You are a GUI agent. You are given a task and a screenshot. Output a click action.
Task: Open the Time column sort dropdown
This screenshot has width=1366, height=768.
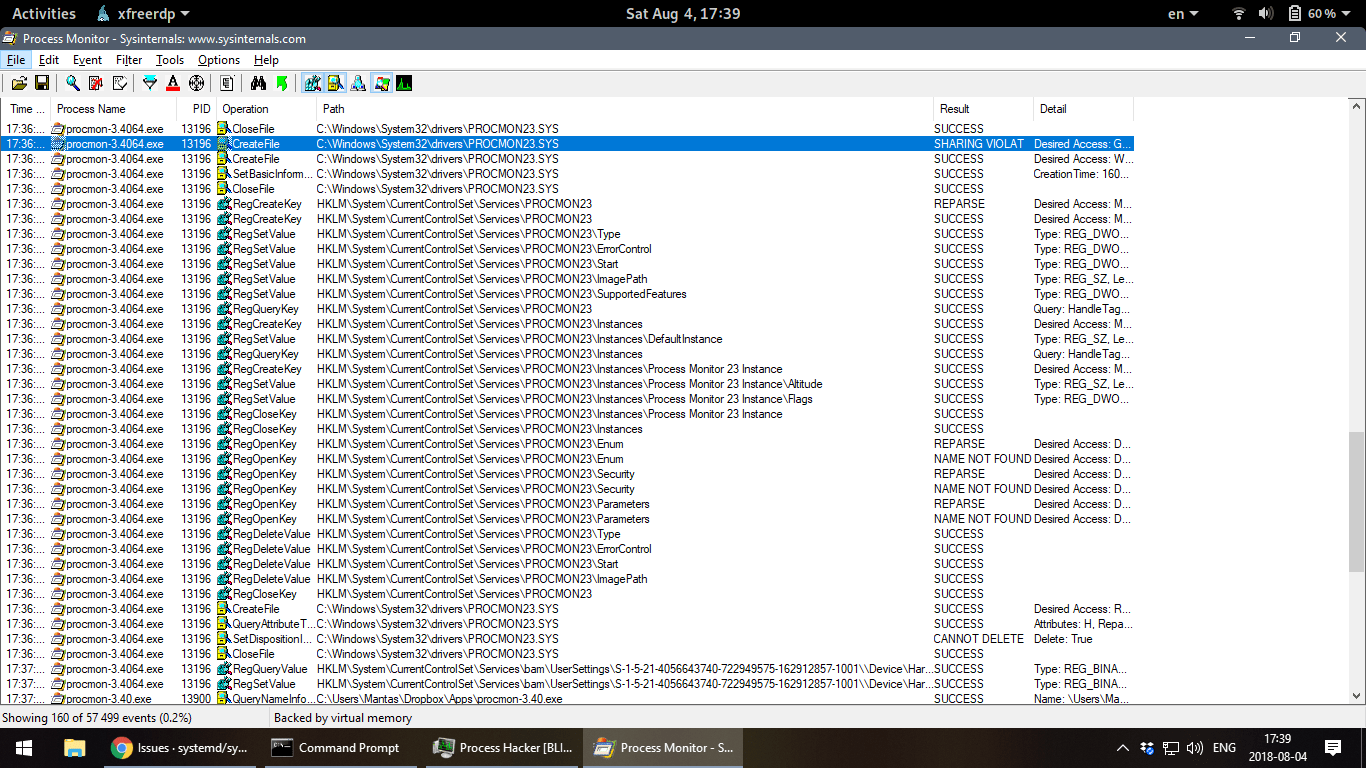click(x=25, y=109)
